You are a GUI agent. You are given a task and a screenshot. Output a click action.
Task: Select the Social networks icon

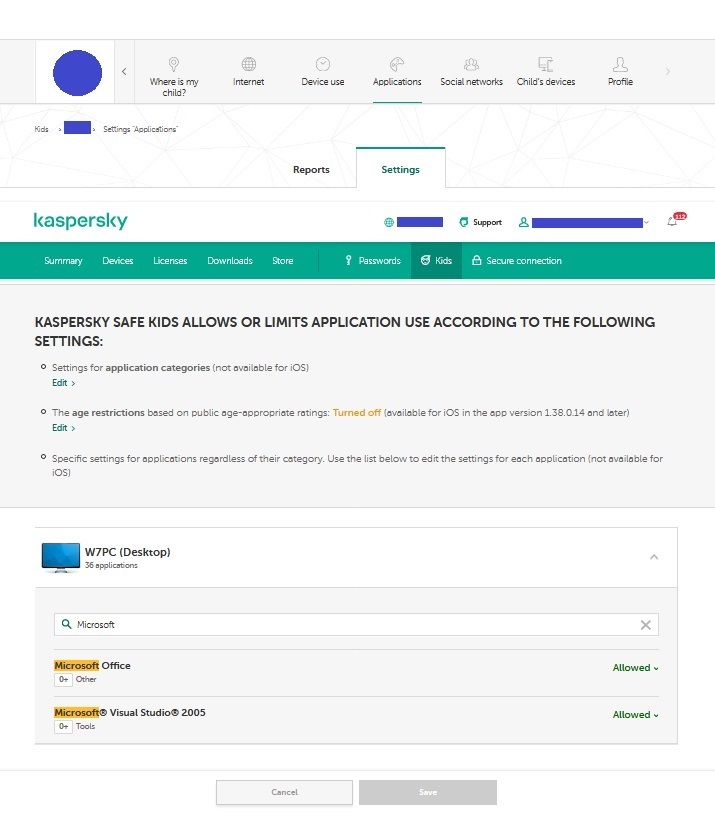(x=471, y=64)
